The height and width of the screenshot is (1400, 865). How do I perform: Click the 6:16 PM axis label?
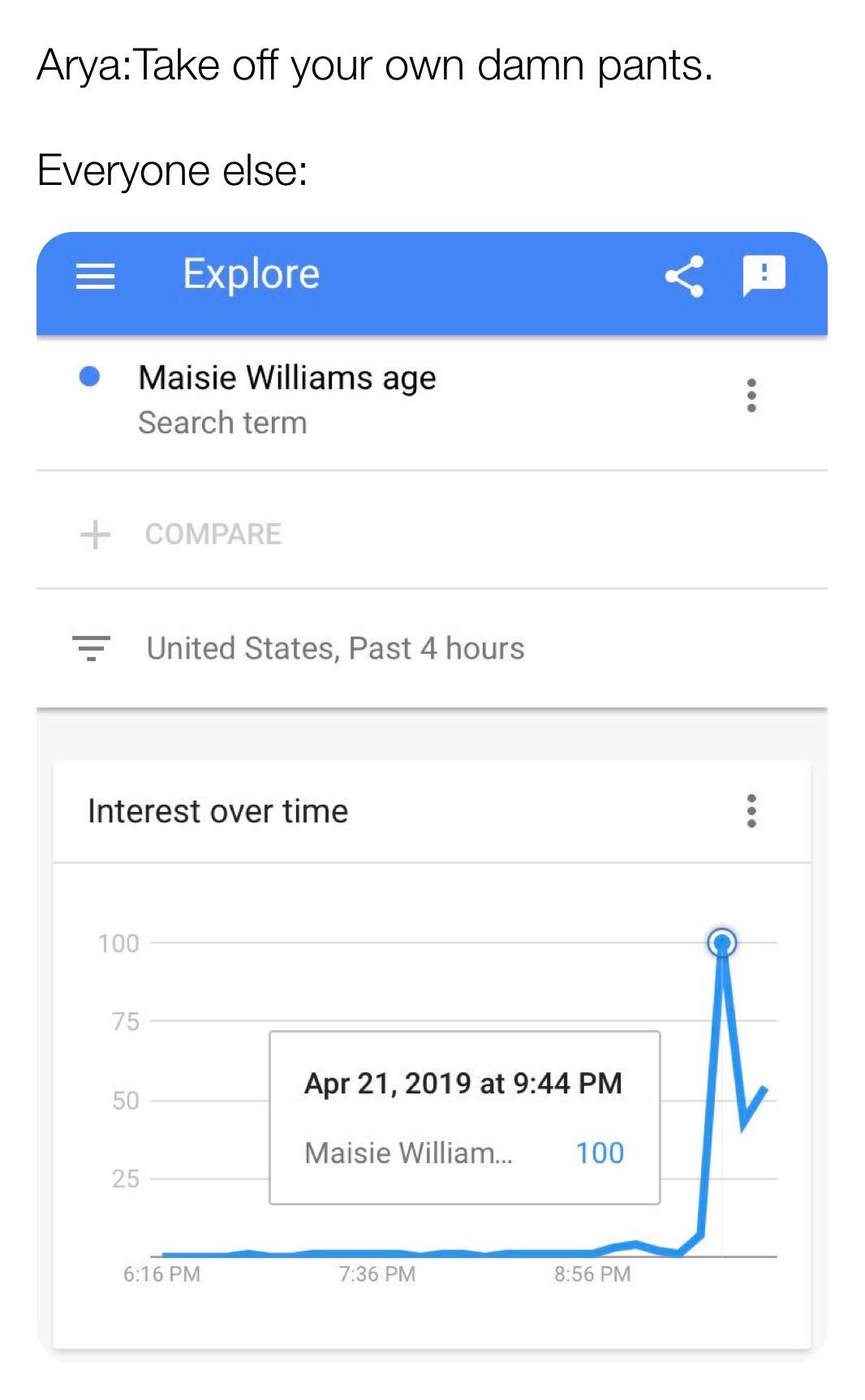tap(161, 1273)
